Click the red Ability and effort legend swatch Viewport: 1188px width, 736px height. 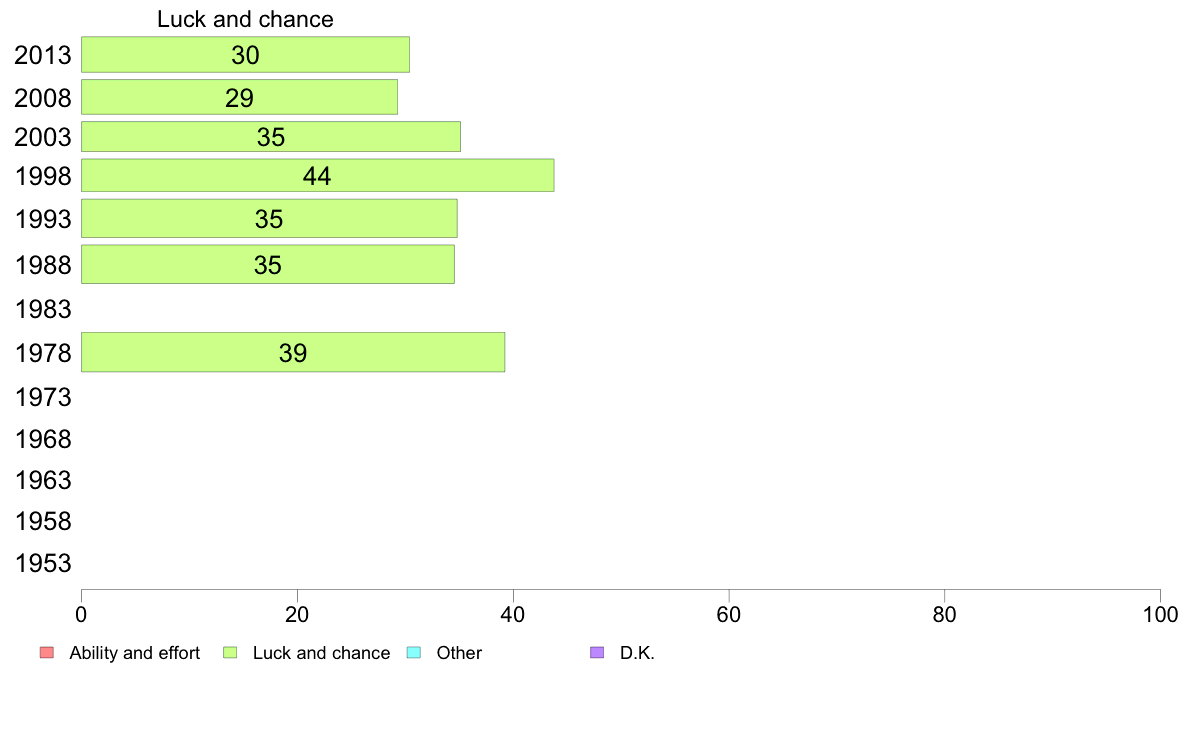47,653
